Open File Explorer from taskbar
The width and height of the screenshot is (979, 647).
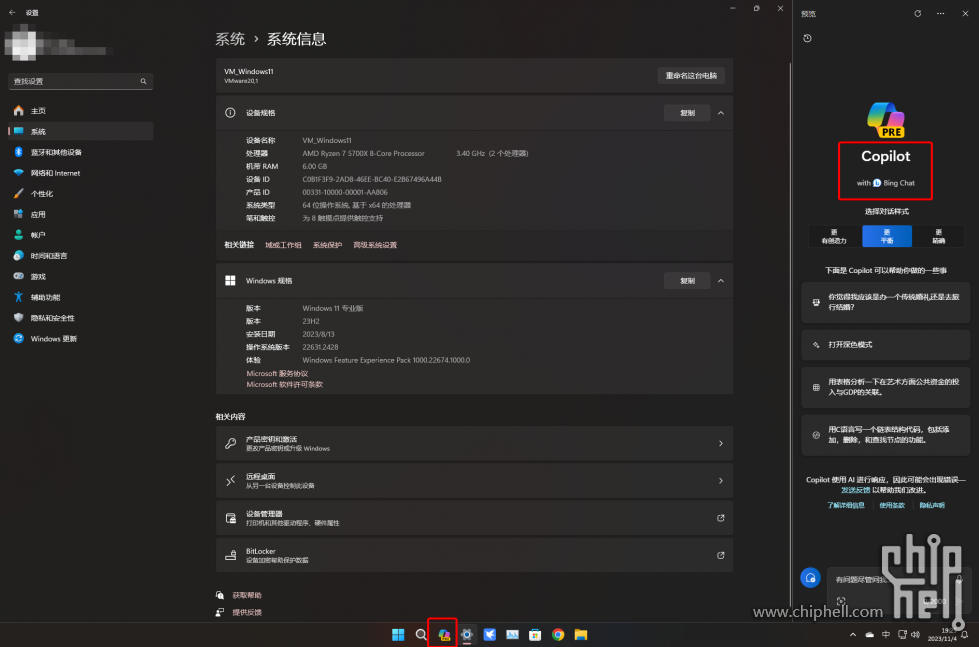[581, 635]
